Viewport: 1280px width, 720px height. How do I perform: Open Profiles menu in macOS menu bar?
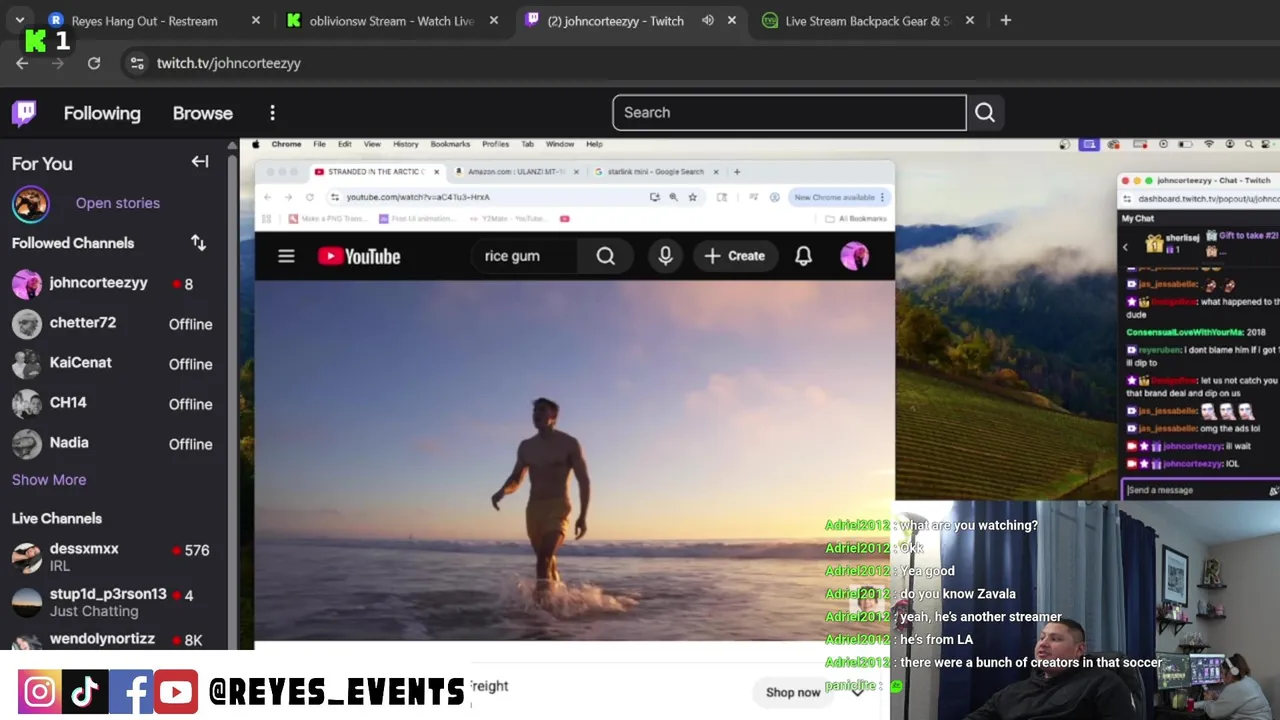pyautogui.click(x=495, y=144)
